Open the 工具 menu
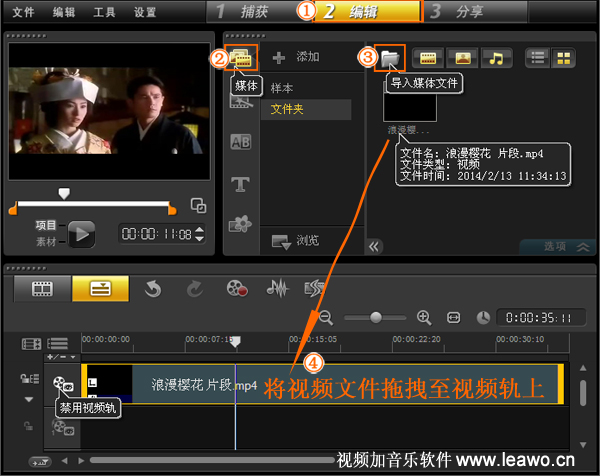The image size is (600, 476). pos(104,12)
